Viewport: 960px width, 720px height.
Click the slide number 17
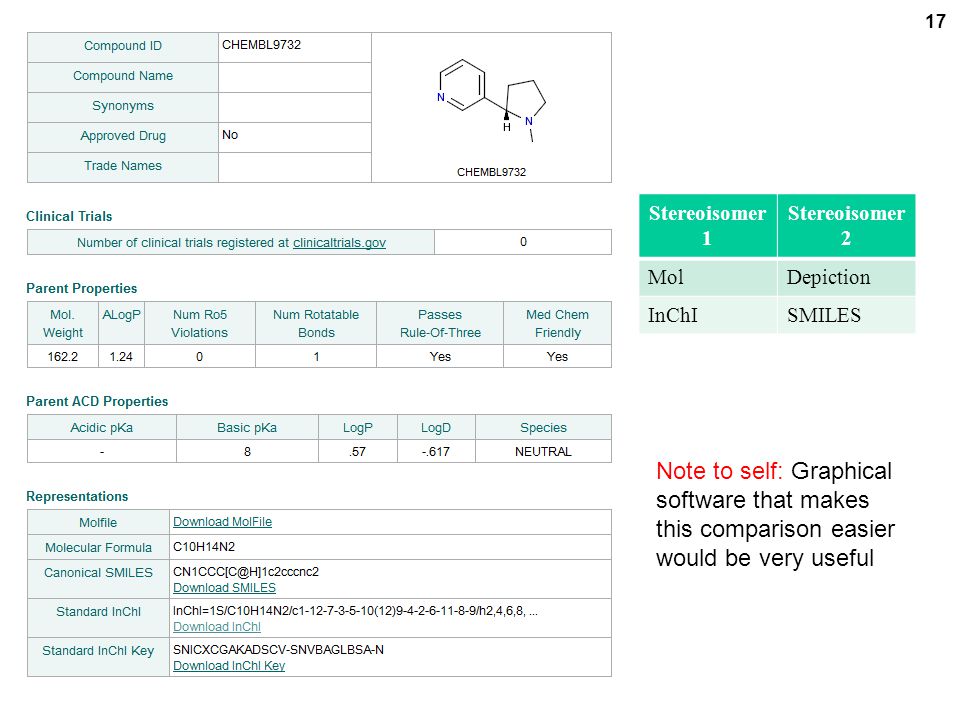pyautogui.click(x=935, y=21)
